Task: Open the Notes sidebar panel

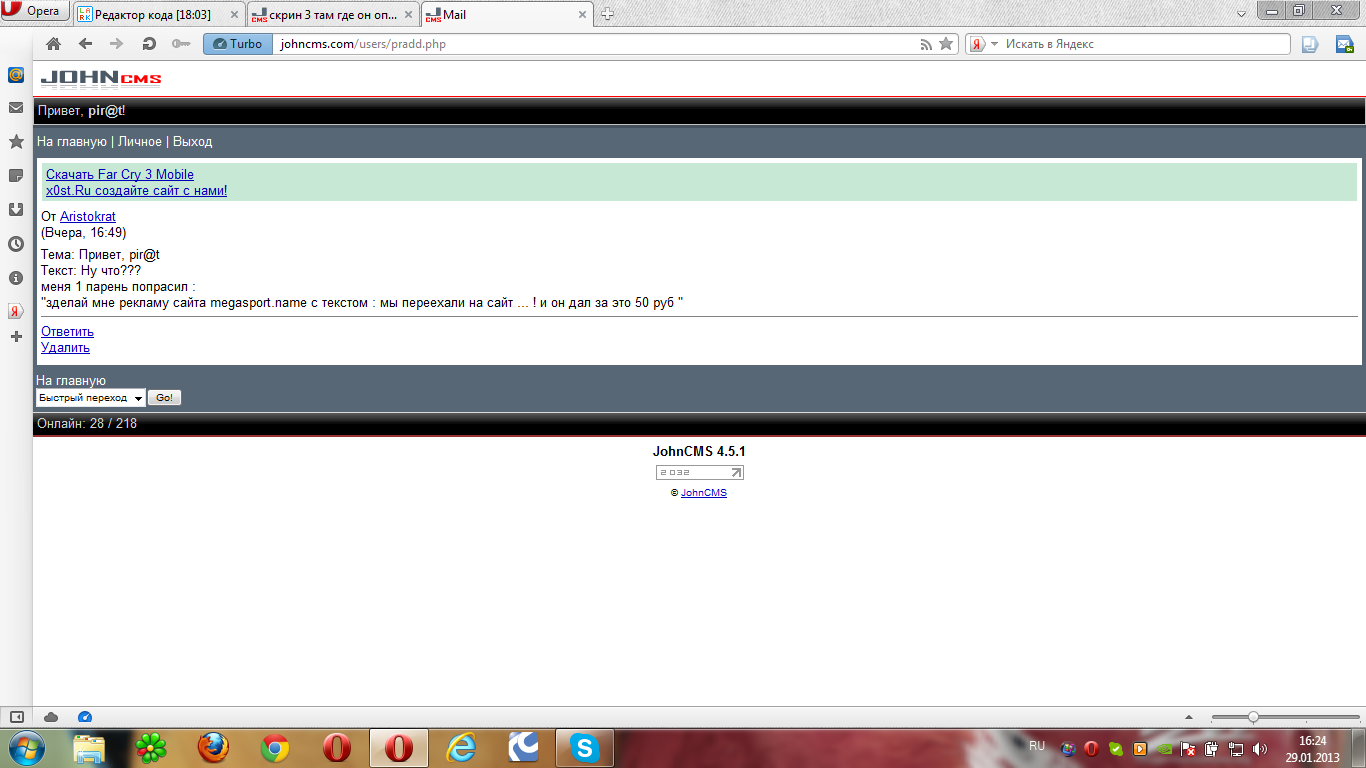Action: (16, 176)
